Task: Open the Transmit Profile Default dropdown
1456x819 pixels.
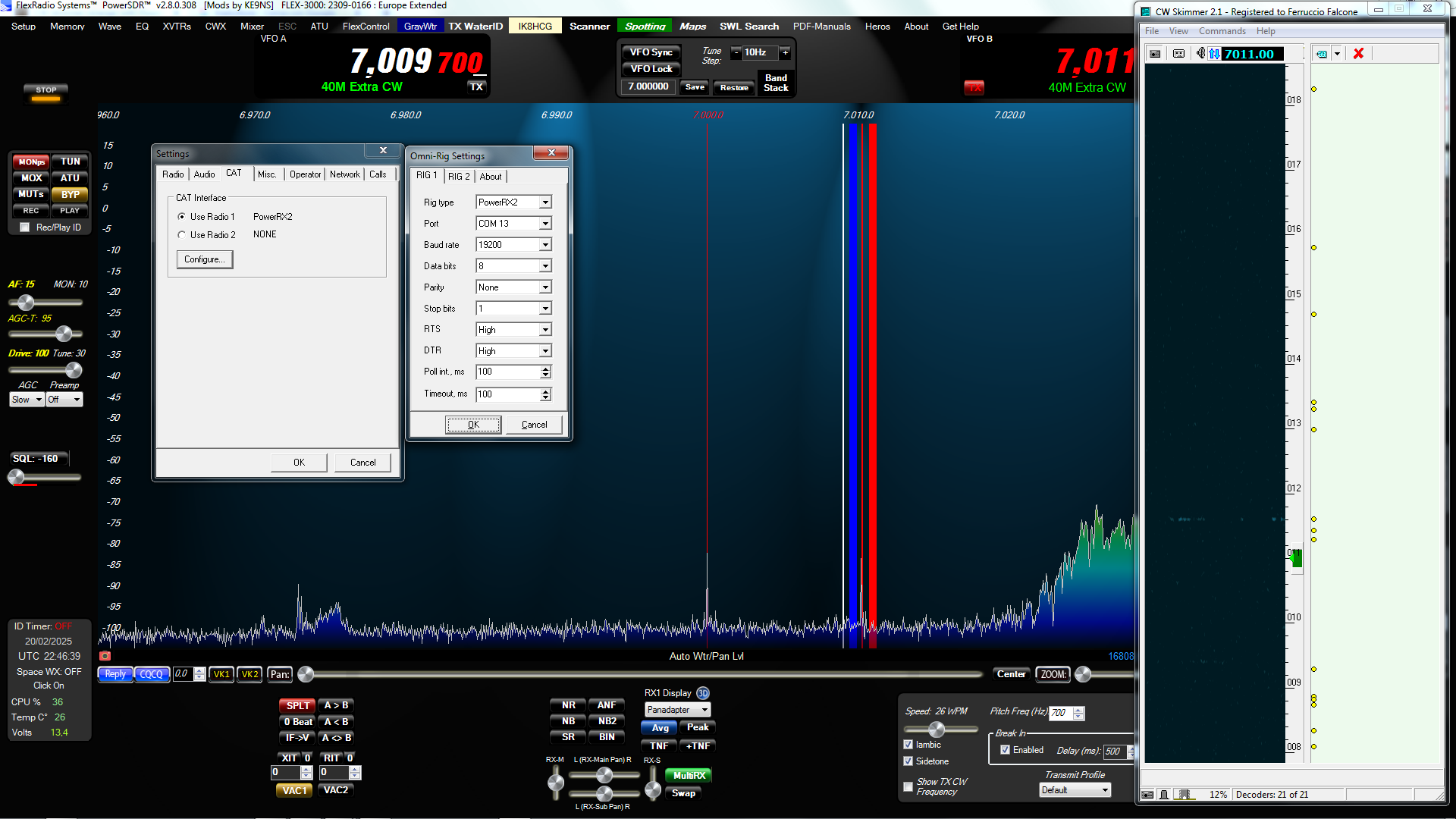Action: click(1075, 790)
